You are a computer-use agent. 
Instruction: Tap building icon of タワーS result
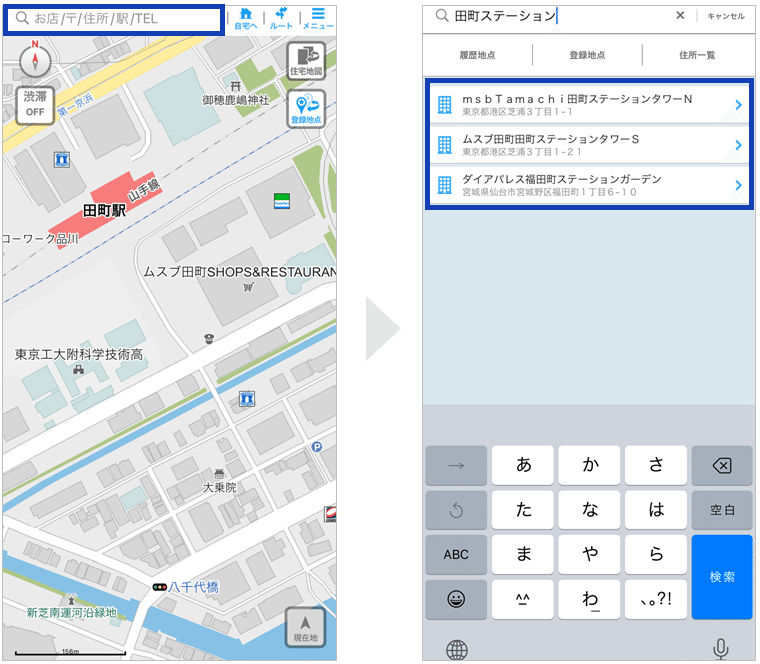[x=444, y=145]
